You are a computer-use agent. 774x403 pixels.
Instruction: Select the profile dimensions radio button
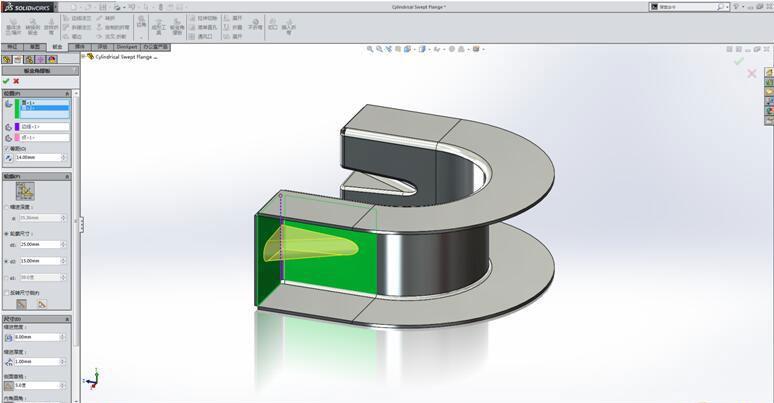click(x=6, y=234)
